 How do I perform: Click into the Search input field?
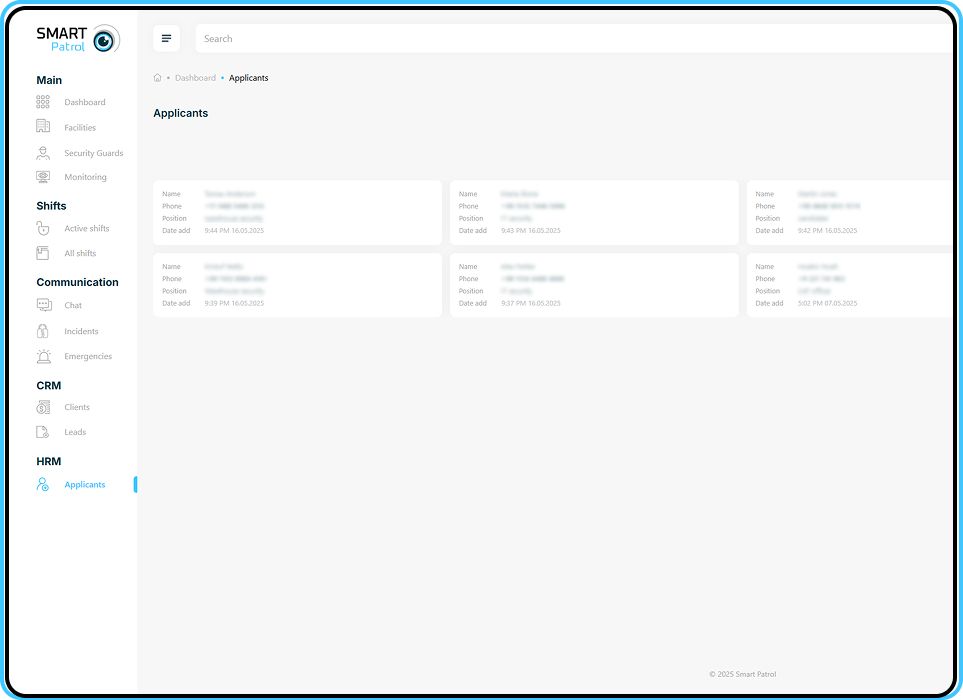tap(570, 39)
